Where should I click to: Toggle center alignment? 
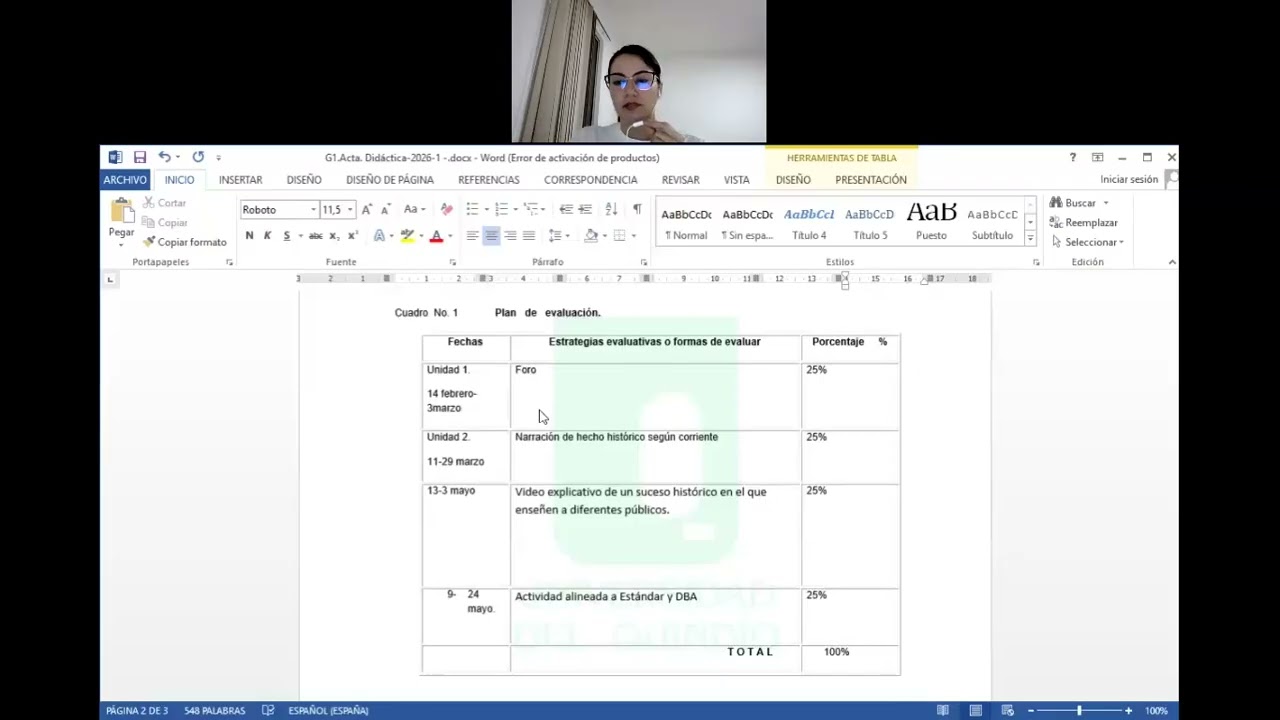(x=491, y=236)
